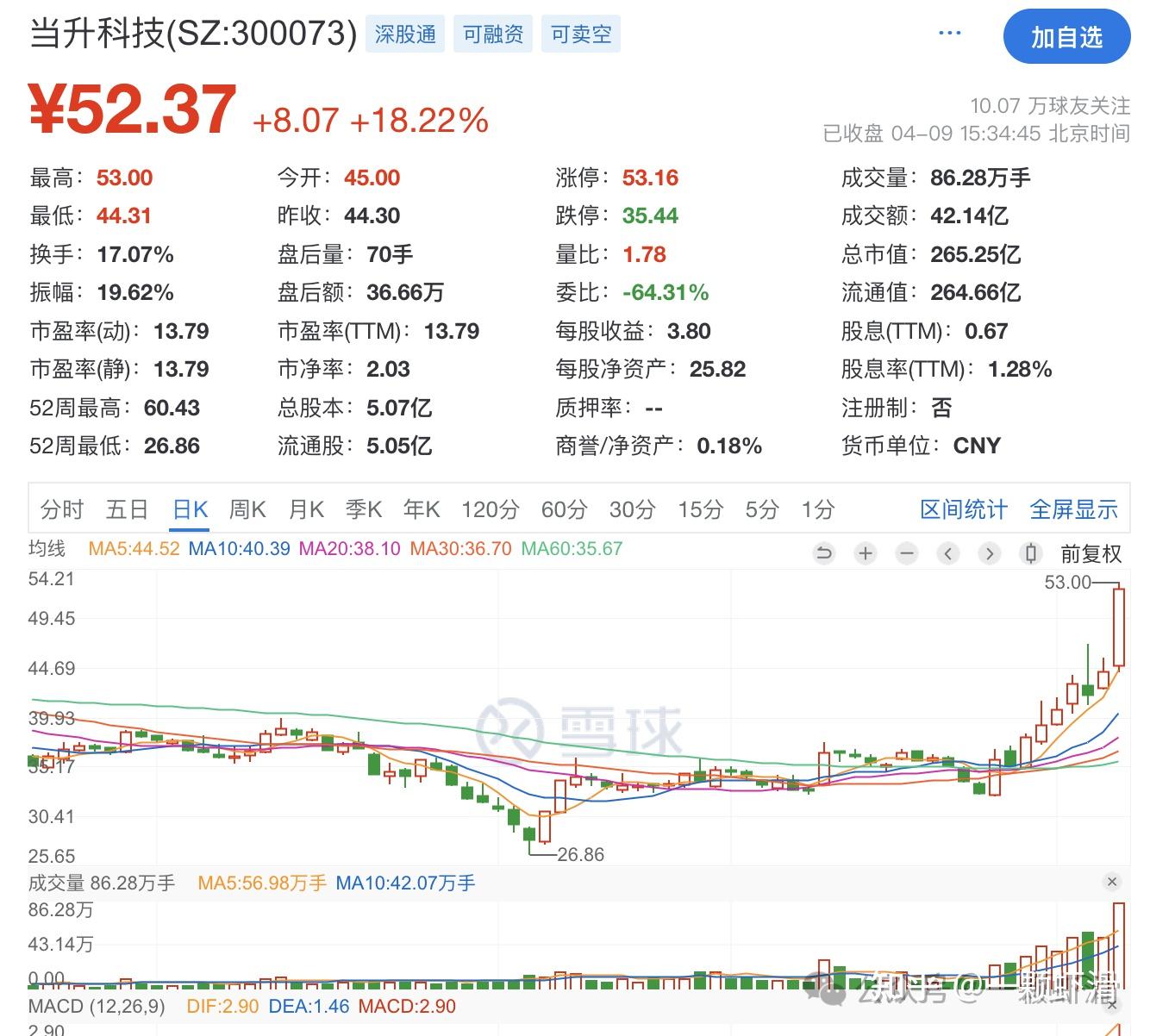Screen dimensions: 1150x1036
Task: Click the 26.86 low price marker on chart
Action: coord(580,854)
